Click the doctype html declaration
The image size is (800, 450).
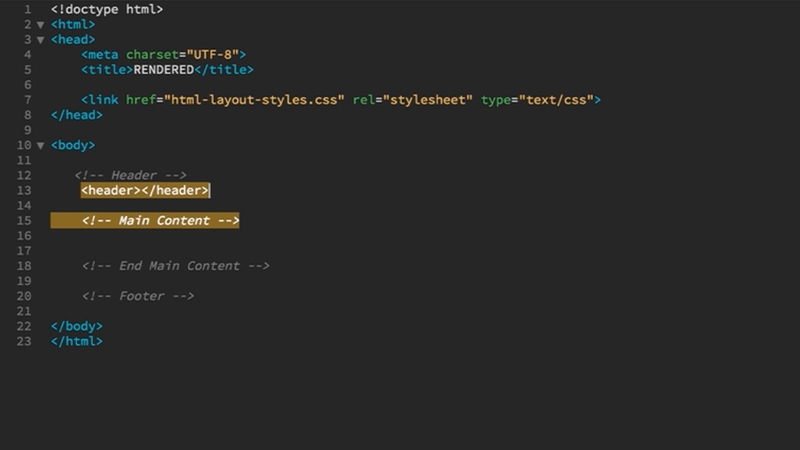point(107,9)
